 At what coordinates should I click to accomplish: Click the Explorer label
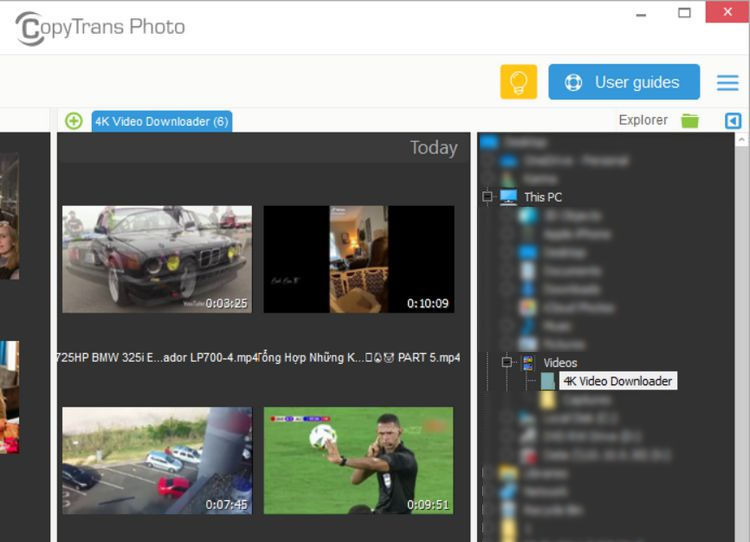tap(643, 120)
